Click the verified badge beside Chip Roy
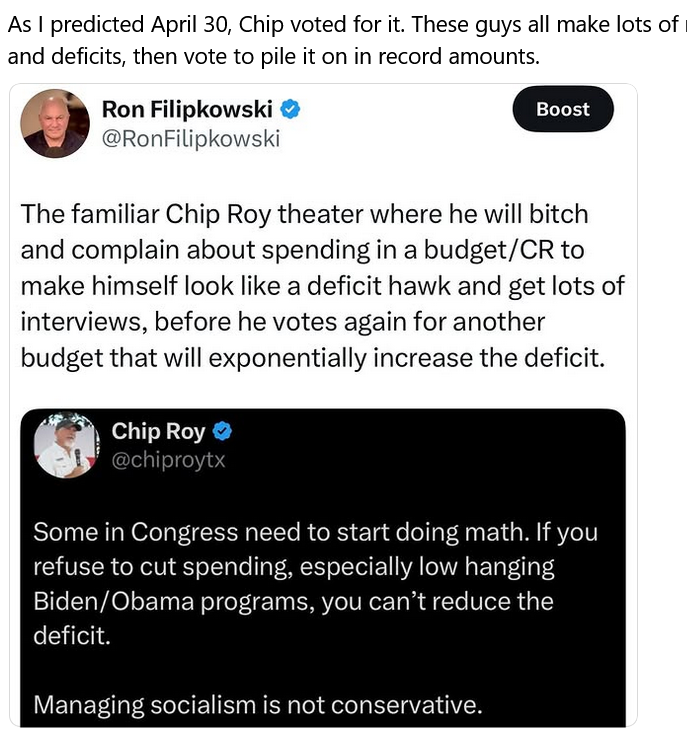687x750 pixels. pos(224,432)
